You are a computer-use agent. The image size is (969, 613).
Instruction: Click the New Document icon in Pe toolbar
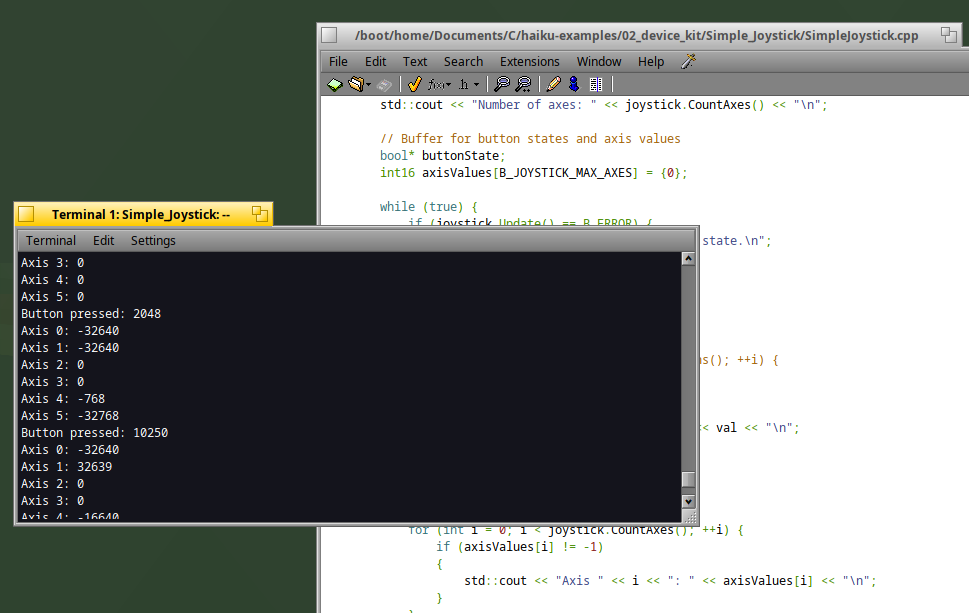click(x=334, y=84)
